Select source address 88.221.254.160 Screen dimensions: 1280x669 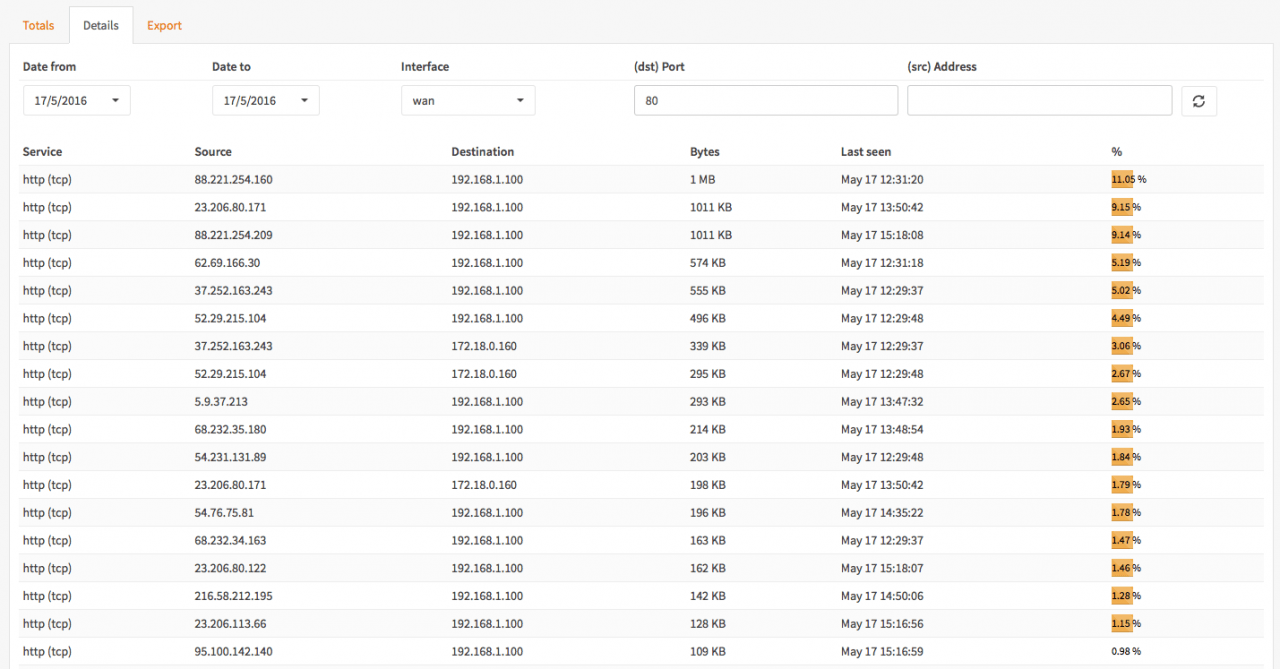tap(233, 180)
